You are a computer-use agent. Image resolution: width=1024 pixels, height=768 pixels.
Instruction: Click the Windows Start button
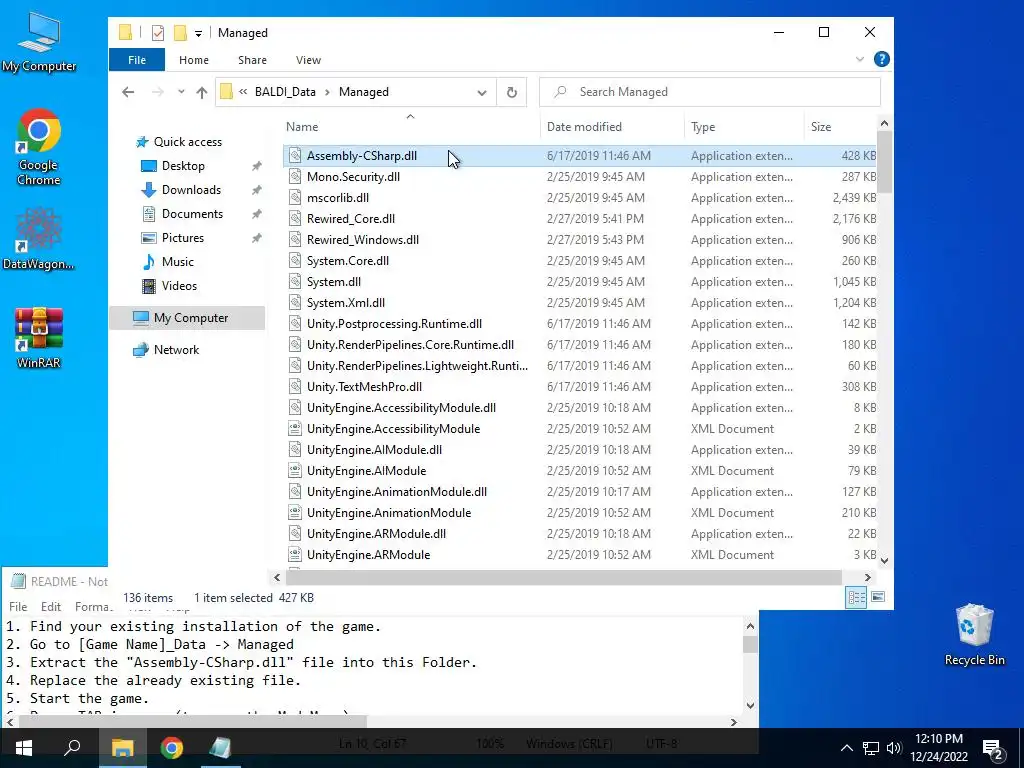coord(24,748)
